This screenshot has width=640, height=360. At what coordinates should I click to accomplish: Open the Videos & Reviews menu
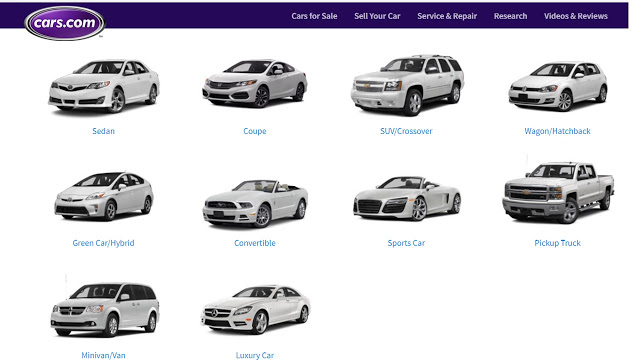(576, 16)
